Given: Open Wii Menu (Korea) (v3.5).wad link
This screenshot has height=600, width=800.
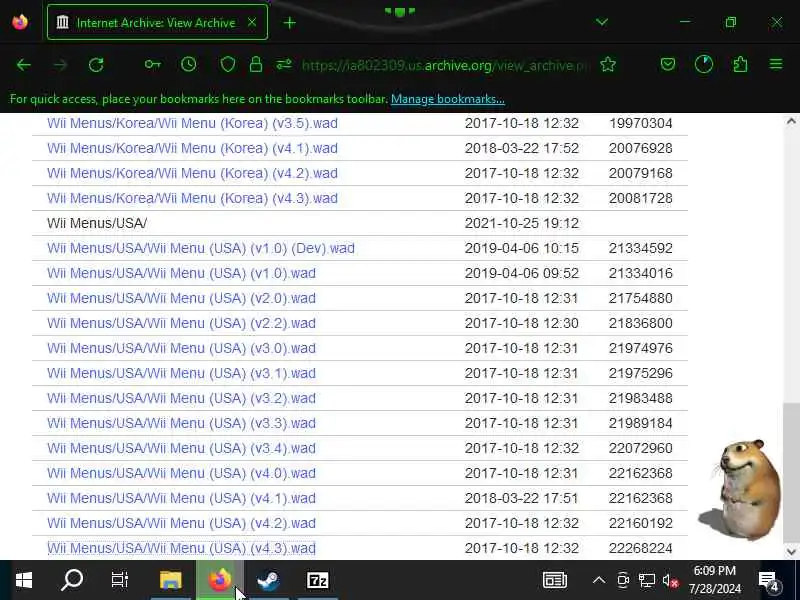Looking at the screenshot, I should click(192, 123).
